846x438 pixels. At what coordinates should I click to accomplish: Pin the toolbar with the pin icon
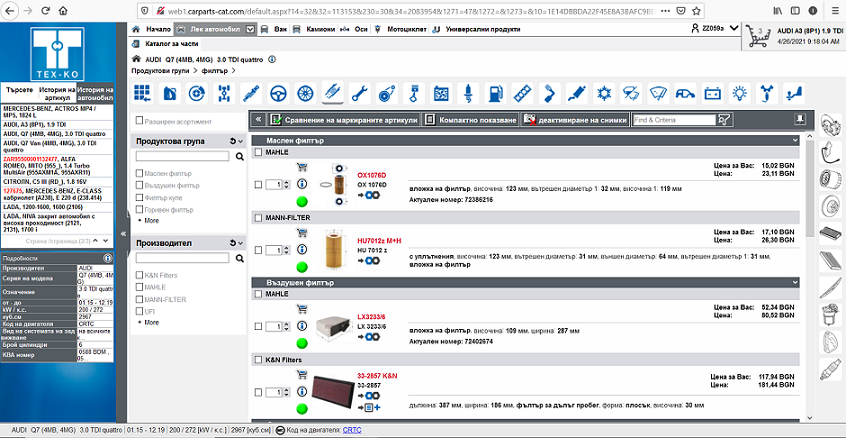(799, 119)
